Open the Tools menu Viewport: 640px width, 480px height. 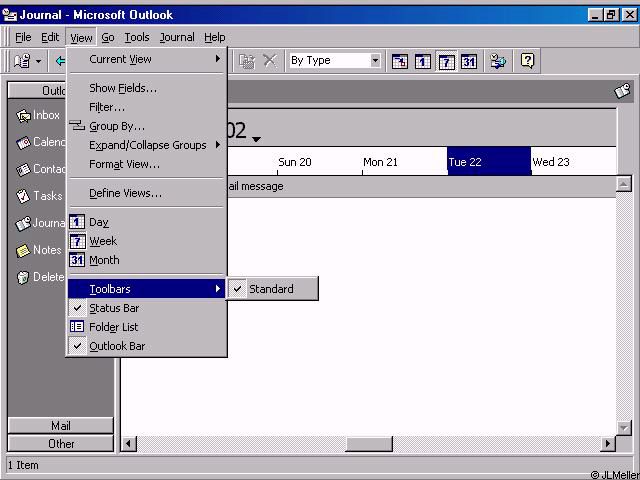click(x=137, y=38)
